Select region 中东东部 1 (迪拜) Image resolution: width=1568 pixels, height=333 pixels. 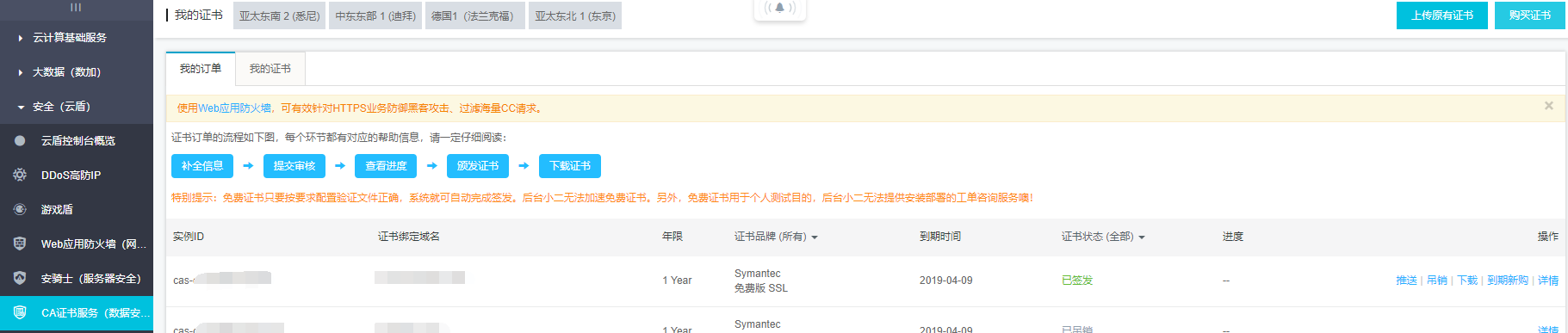(375, 15)
